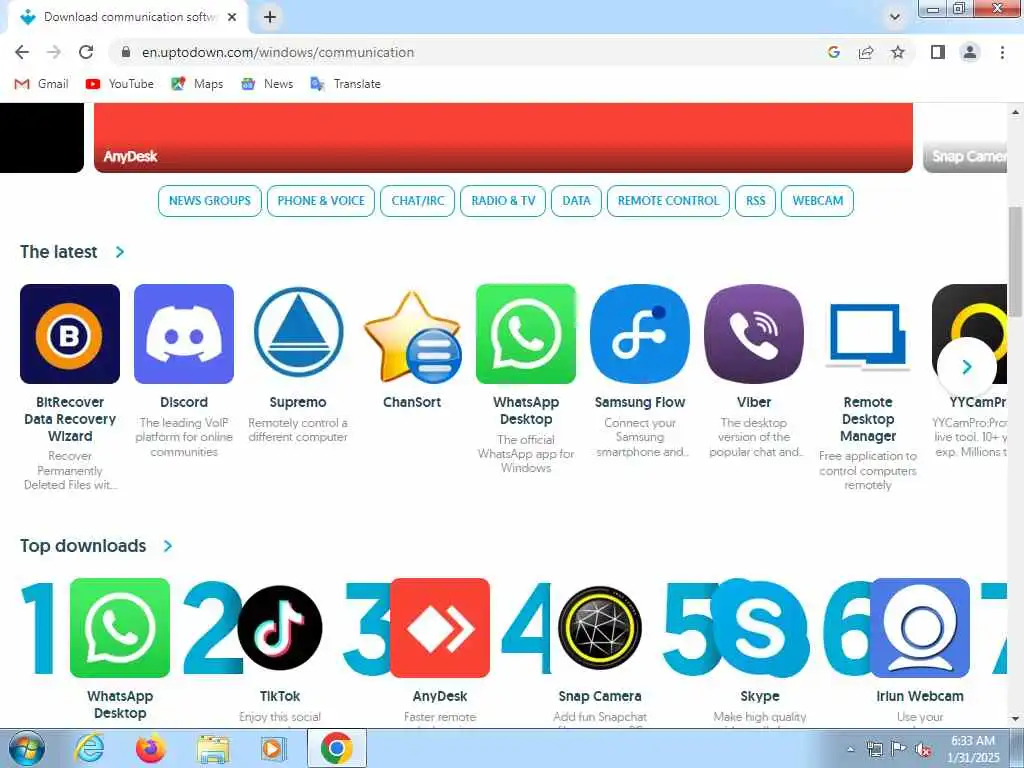Image resolution: width=1024 pixels, height=768 pixels.
Task: Click the page vertical scrollbar thumb
Action: [1016, 262]
